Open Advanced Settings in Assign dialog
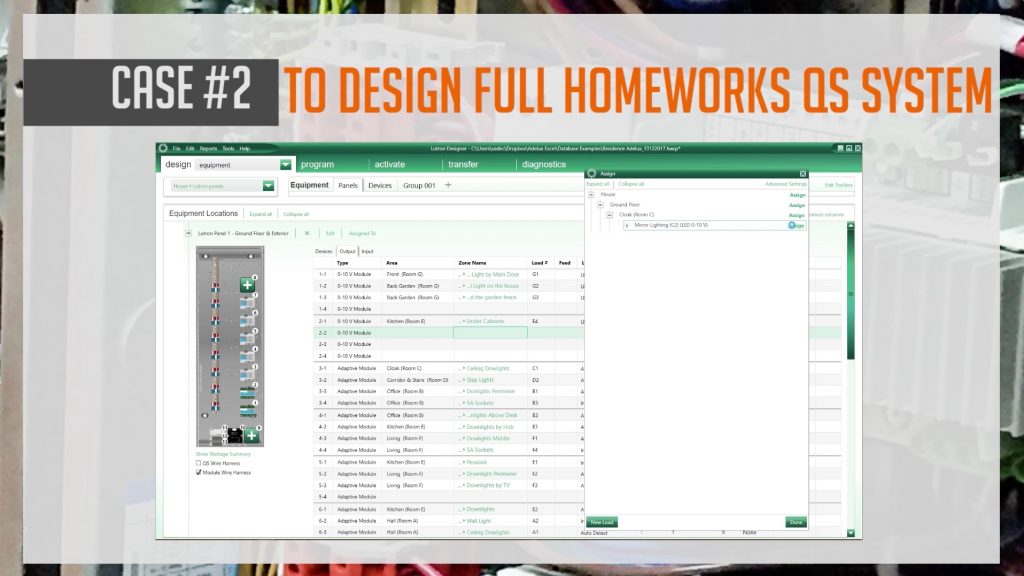The height and width of the screenshot is (576, 1024). pyautogui.click(x=786, y=184)
